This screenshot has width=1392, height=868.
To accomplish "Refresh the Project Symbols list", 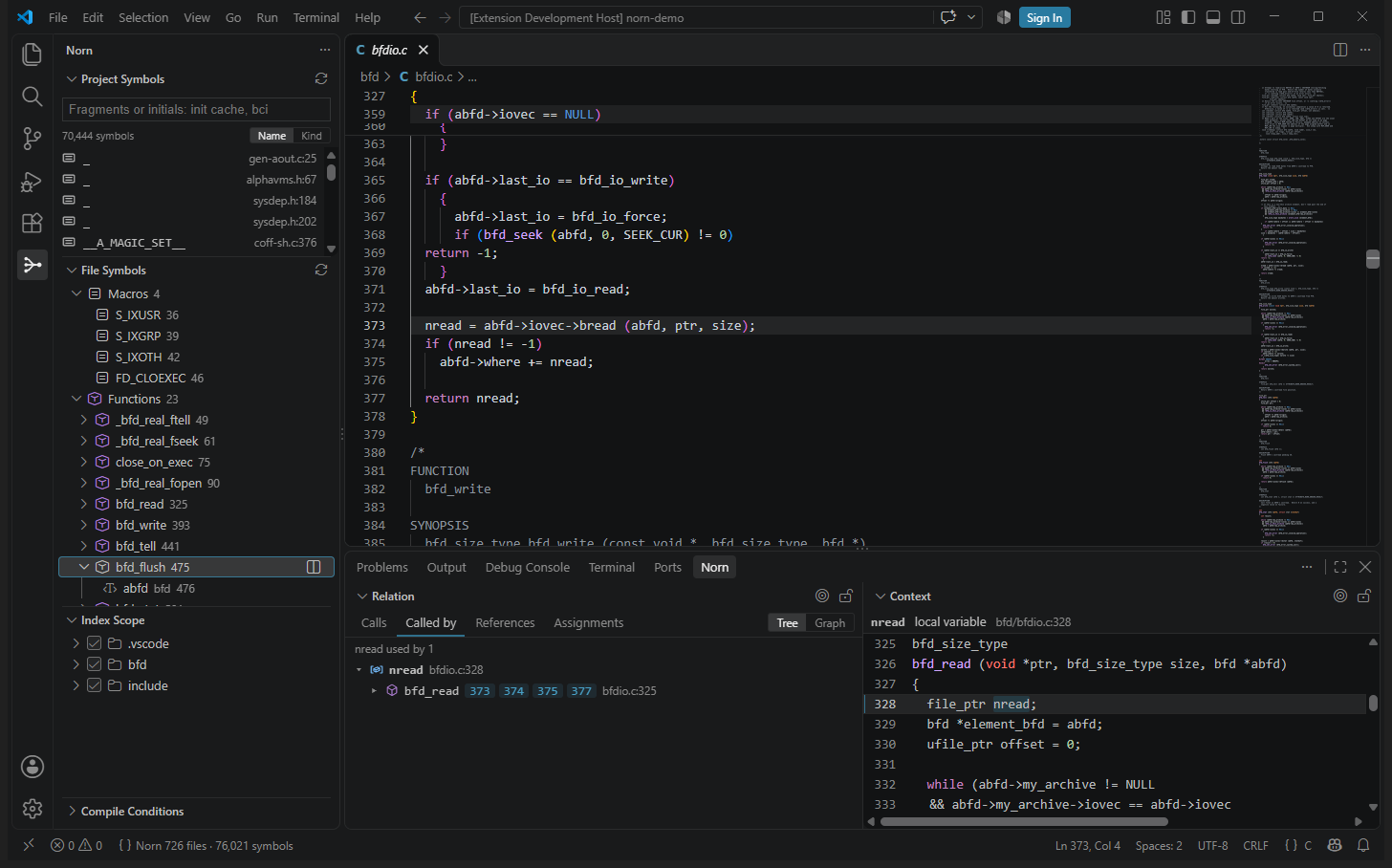I will coord(321,78).
